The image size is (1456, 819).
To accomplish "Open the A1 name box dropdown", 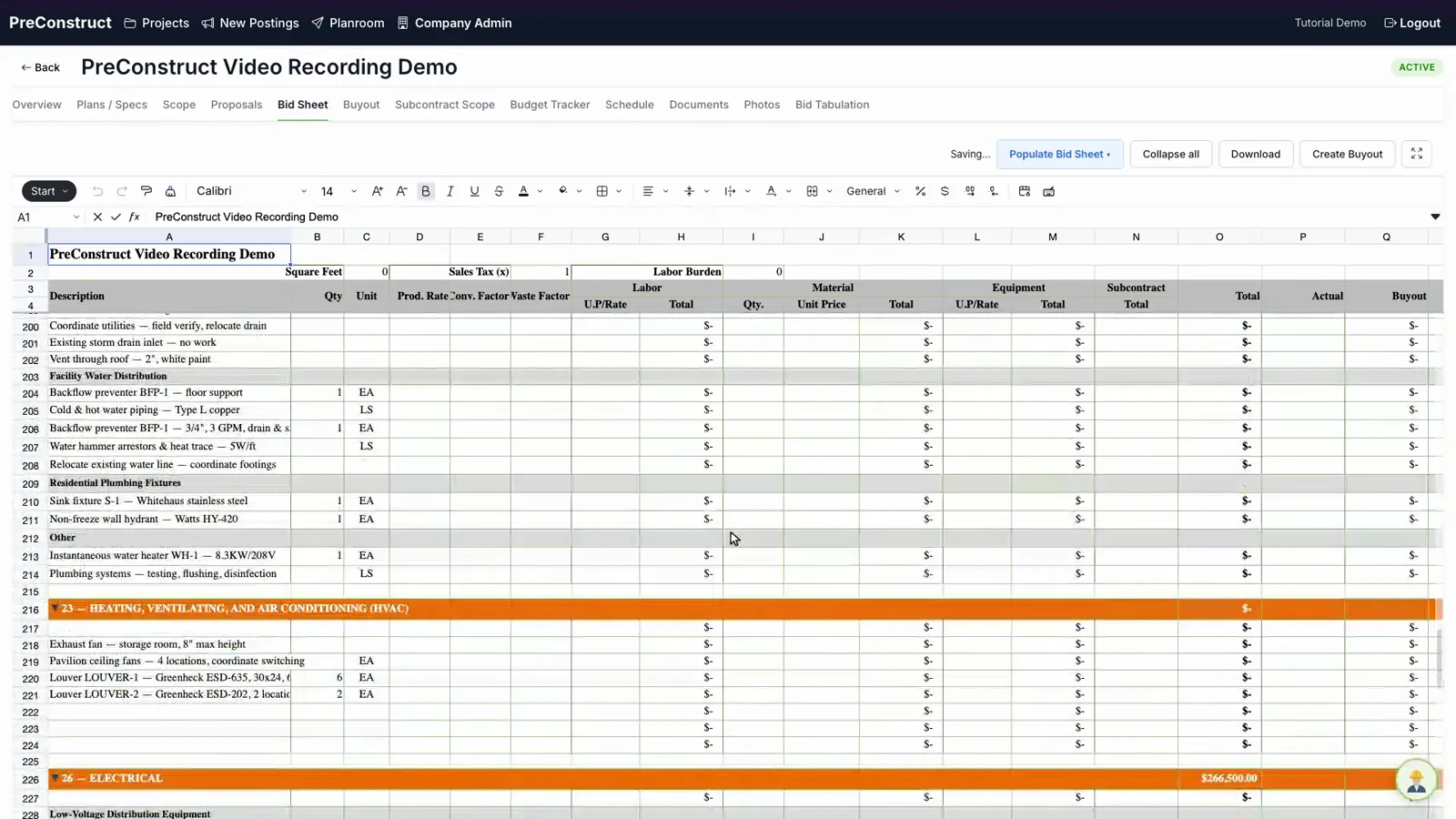I will [x=76, y=217].
